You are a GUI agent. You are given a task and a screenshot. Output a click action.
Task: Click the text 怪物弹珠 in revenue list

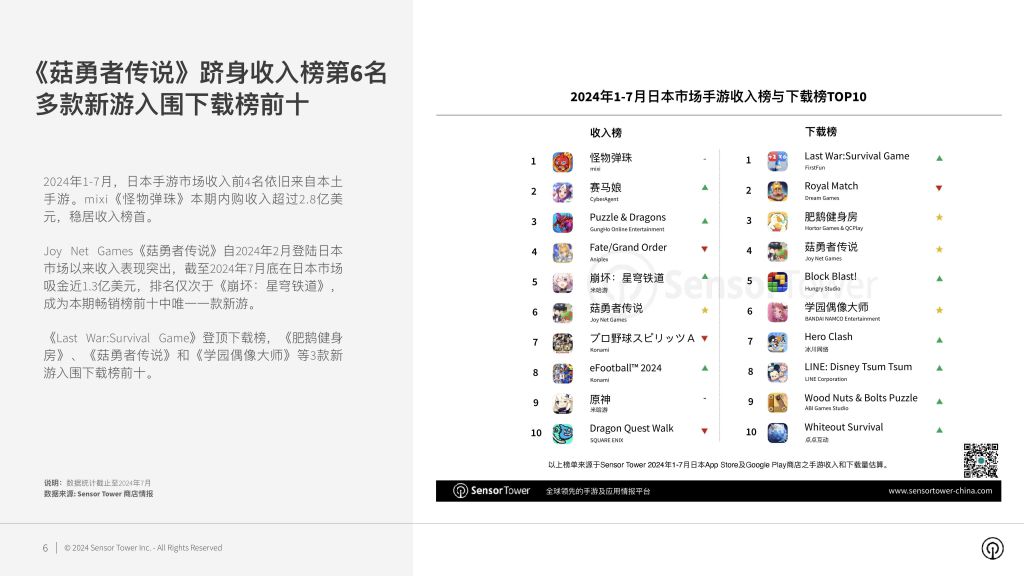611,157
